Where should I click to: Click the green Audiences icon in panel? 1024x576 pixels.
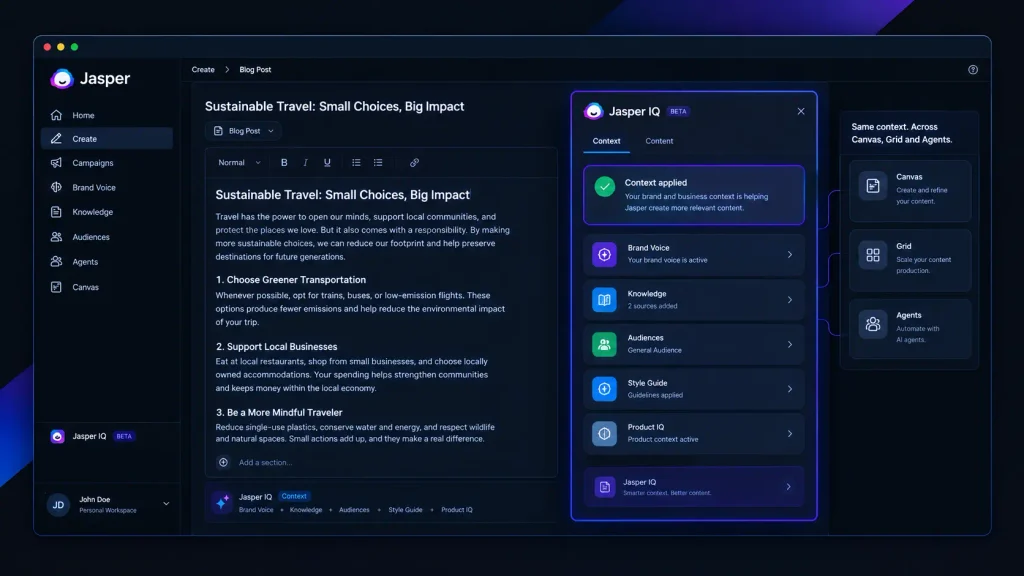[604, 344]
